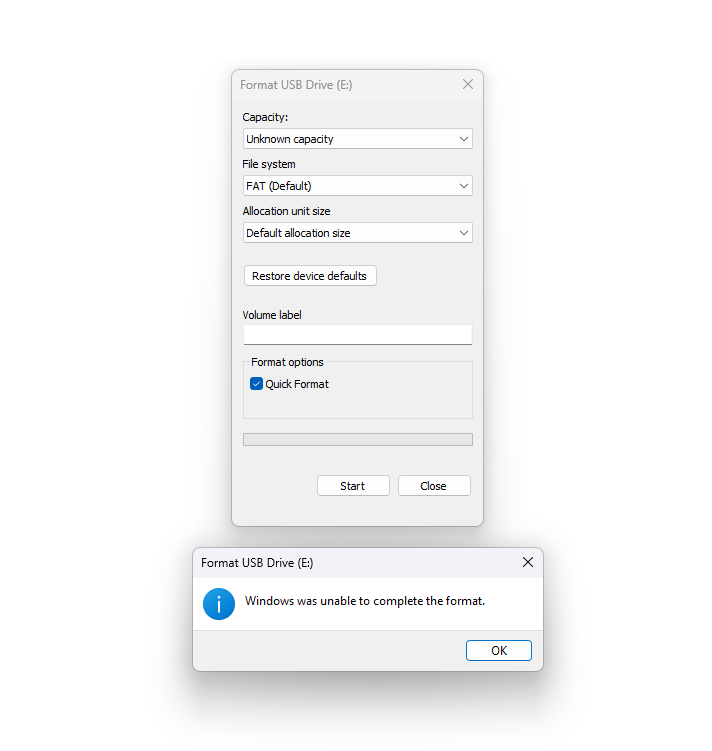
Task: Click the Close button
Action: coord(434,486)
